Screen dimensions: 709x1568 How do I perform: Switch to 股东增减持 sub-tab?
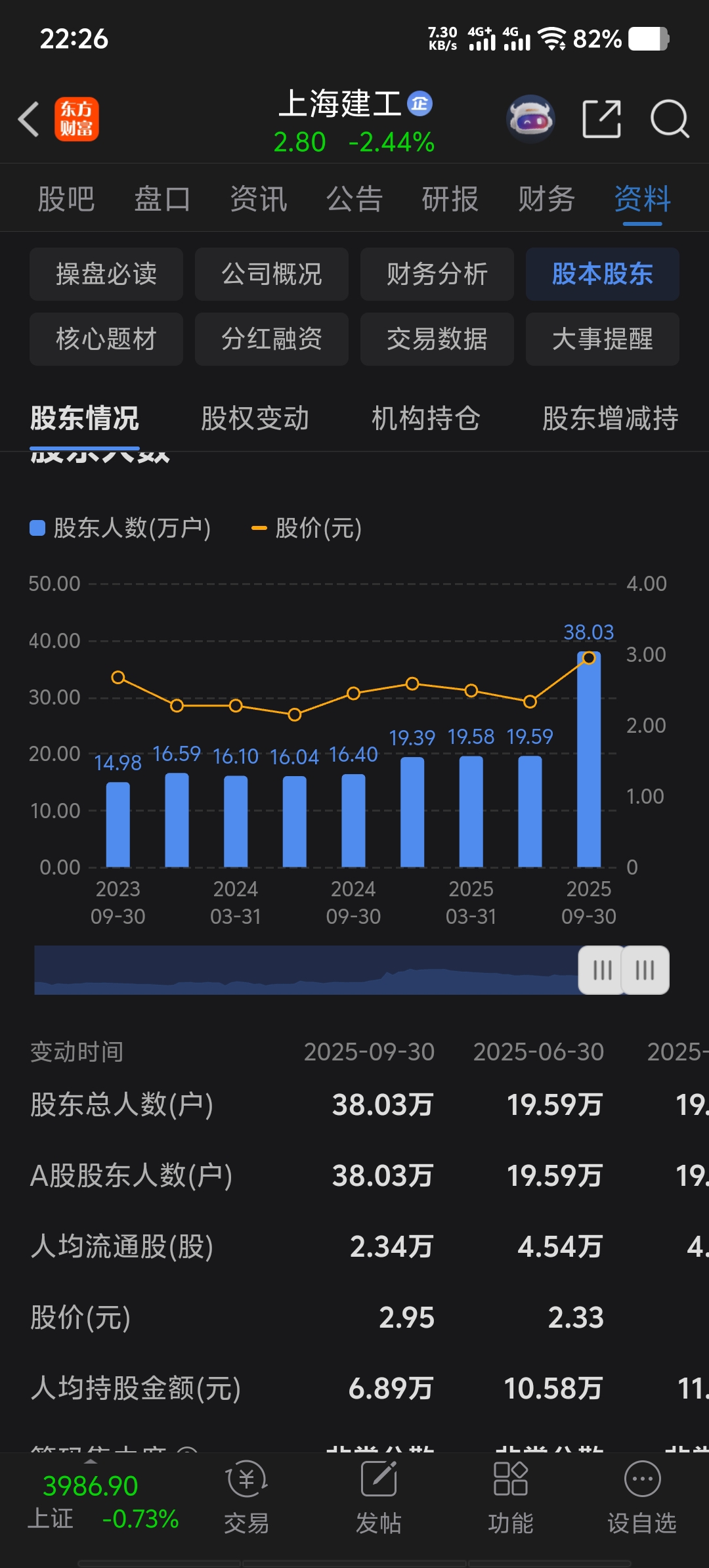pos(611,418)
